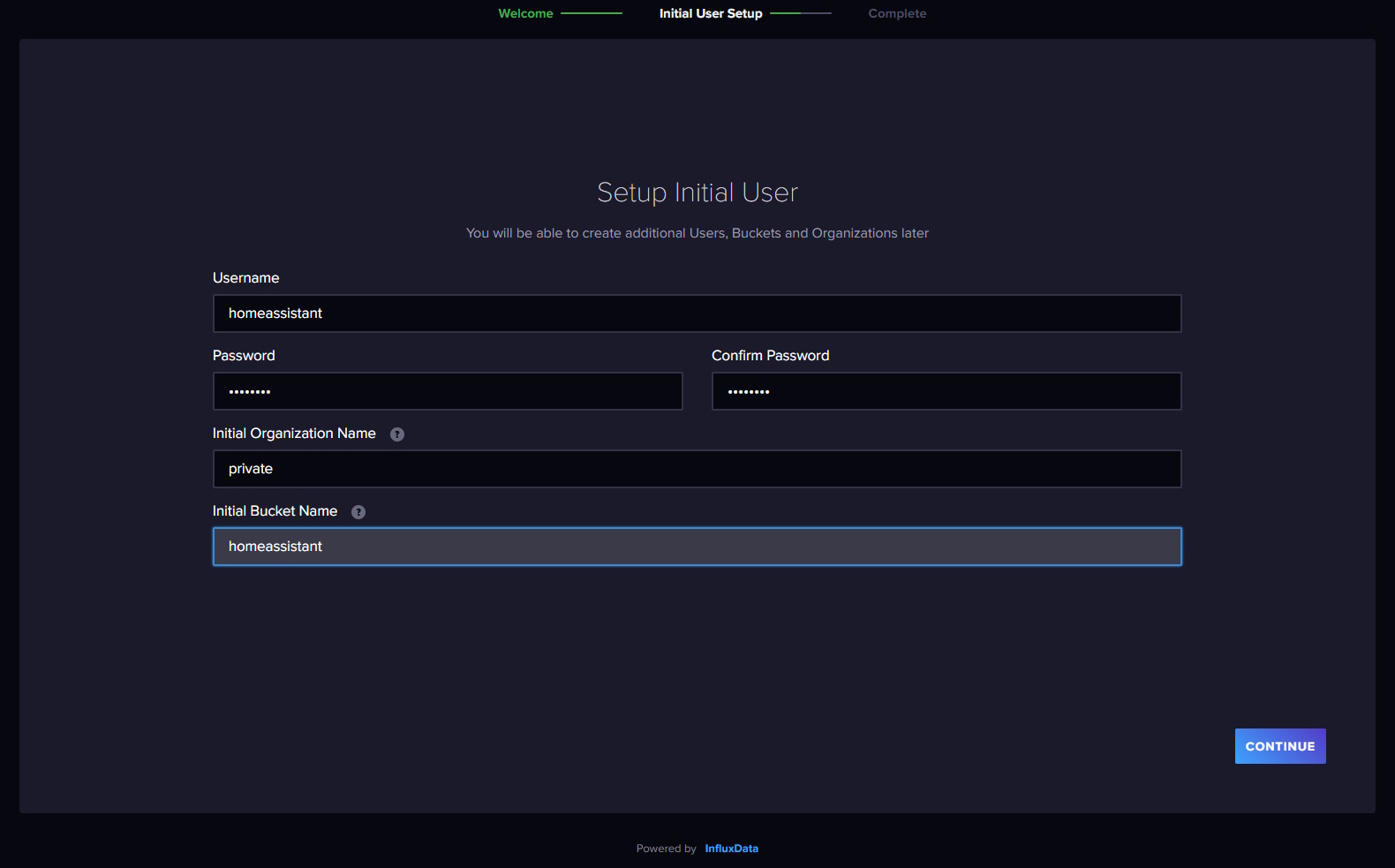Image resolution: width=1395 pixels, height=868 pixels.
Task: Click the Password label above first password field
Action: [244, 356]
